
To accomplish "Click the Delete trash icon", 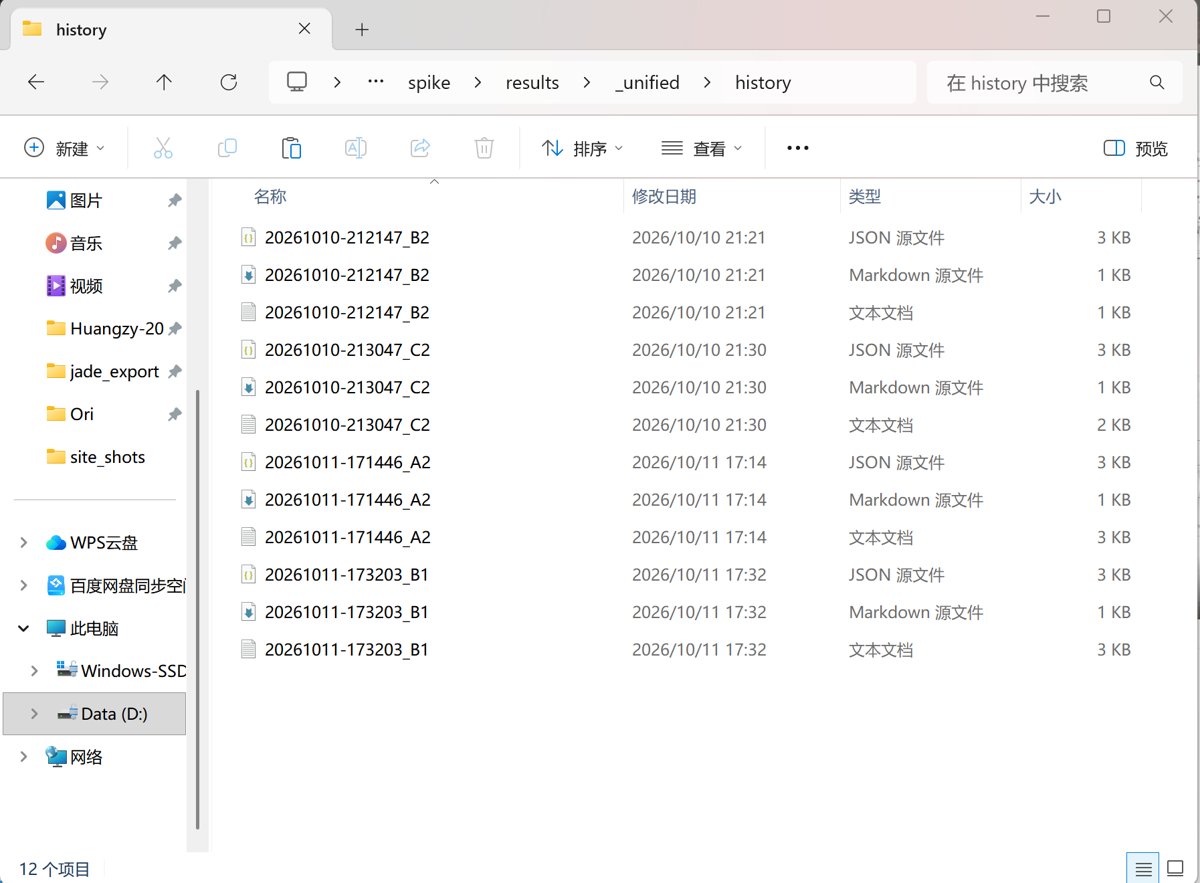I will (484, 148).
